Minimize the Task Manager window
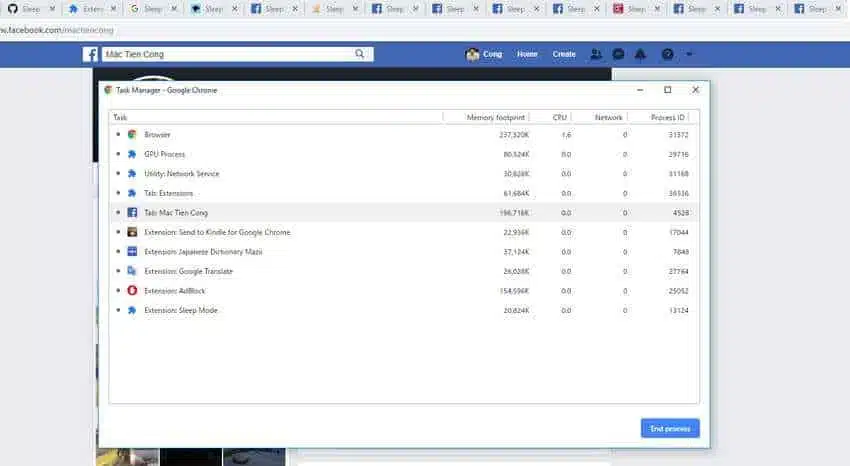The width and height of the screenshot is (850, 466). pos(640,90)
